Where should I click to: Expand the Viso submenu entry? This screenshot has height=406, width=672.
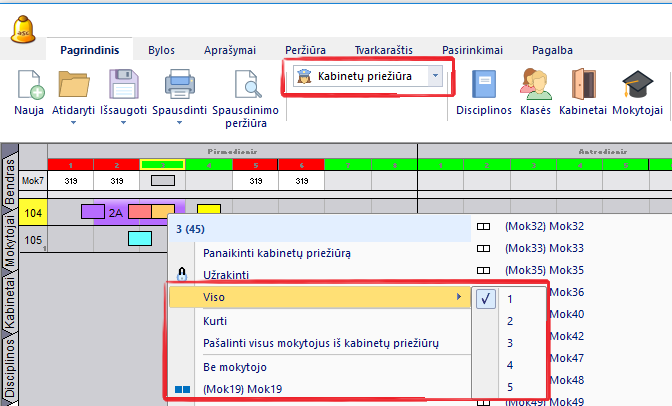coord(318,297)
